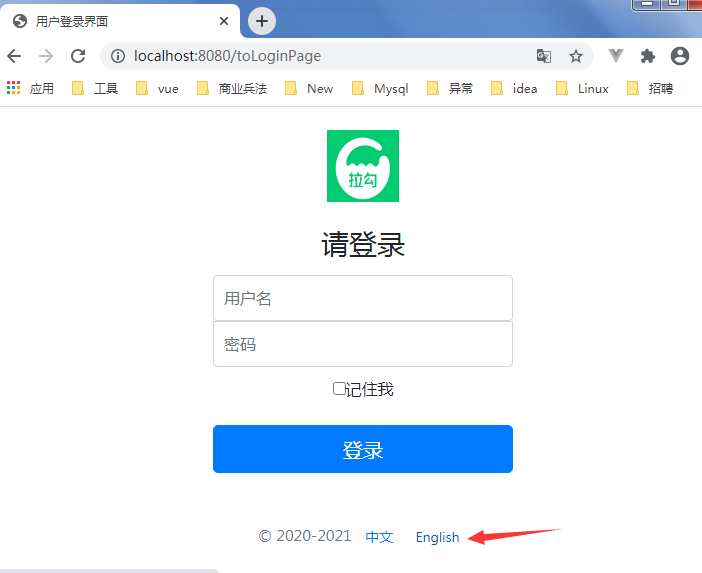Open the New bookmark folder
The width and height of the screenshot is (702, 573).
tap(309, 88)
